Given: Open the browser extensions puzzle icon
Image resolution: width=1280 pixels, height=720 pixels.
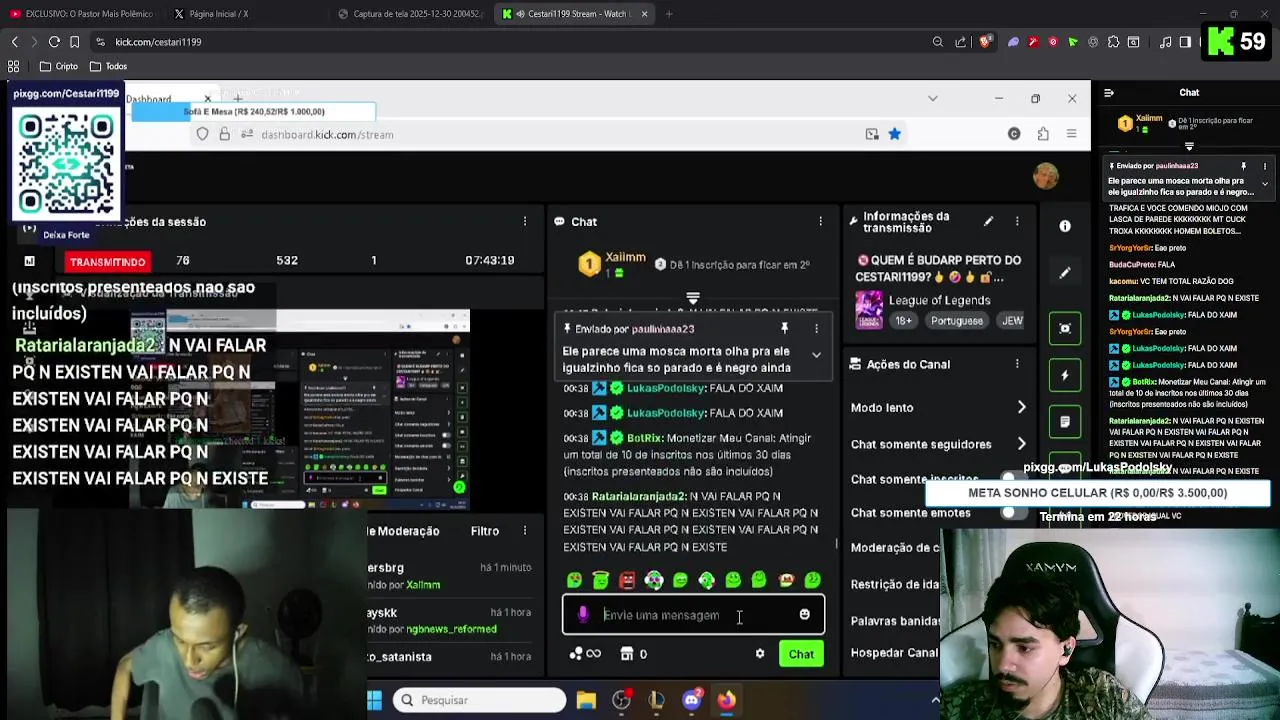Looking at the screenshot, I should click(x=1112, y=42).
